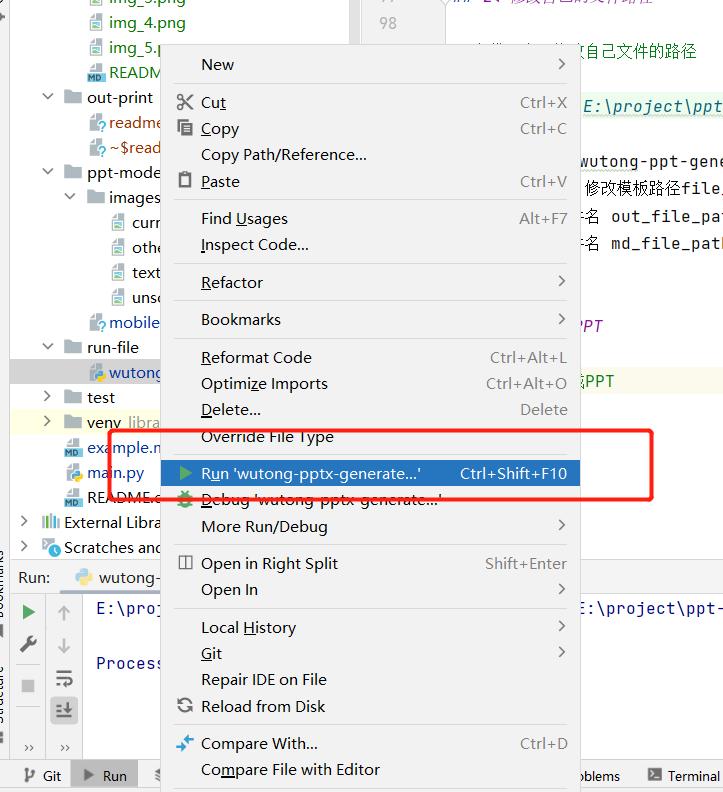Click the Terminal icon in the bottom bar
Screen dimensions: 723x792
click(655, 775)
